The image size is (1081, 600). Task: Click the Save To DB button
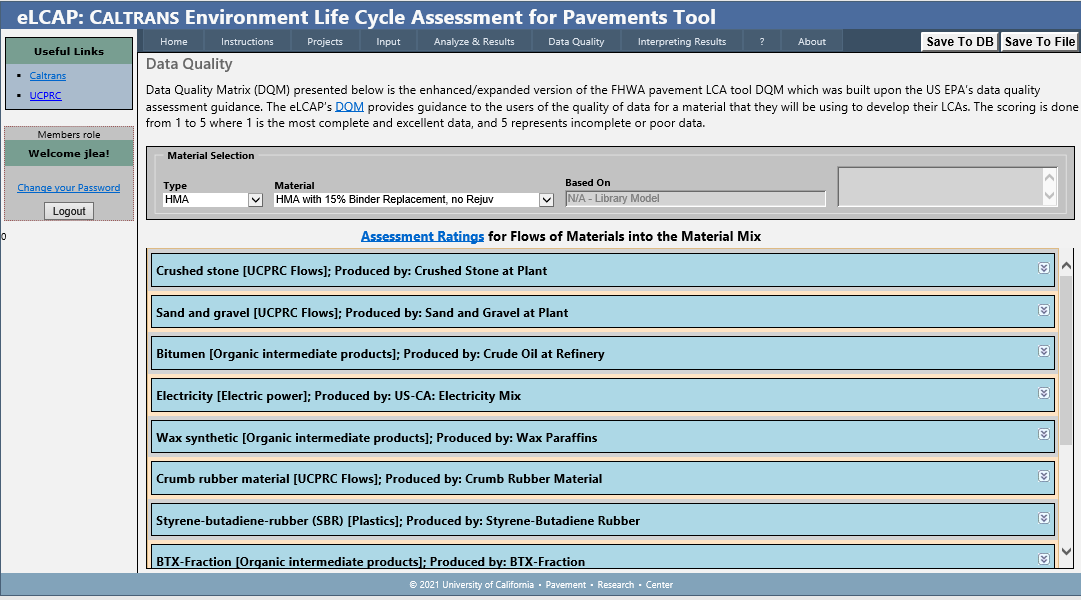tap(959, 41)
